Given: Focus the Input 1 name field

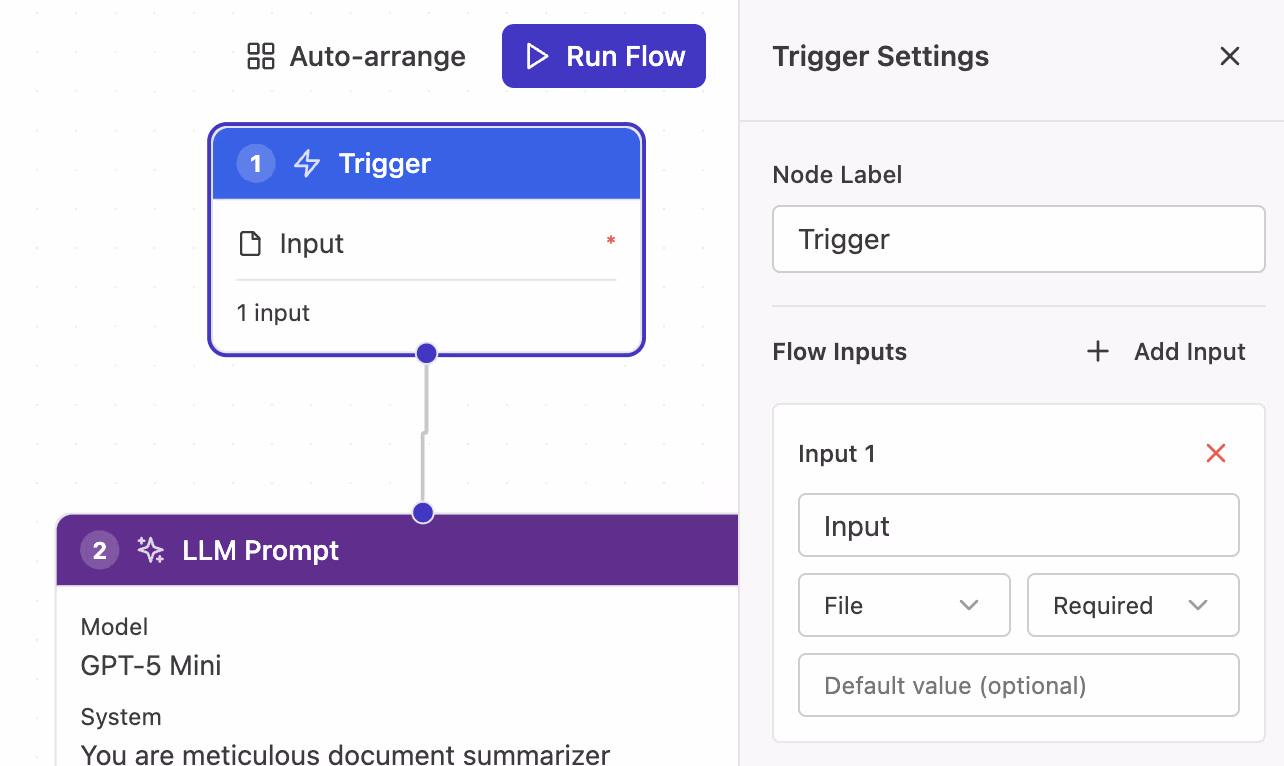Looking at the screenshot, I should pos(1018,525).
